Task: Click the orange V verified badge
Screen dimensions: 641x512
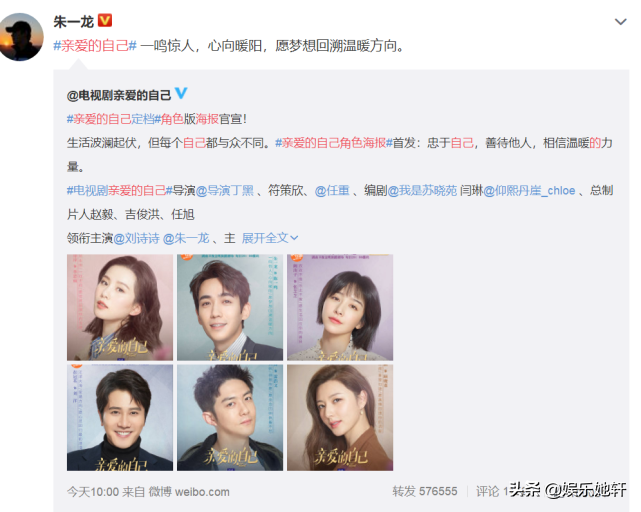Action: [105, 20]
